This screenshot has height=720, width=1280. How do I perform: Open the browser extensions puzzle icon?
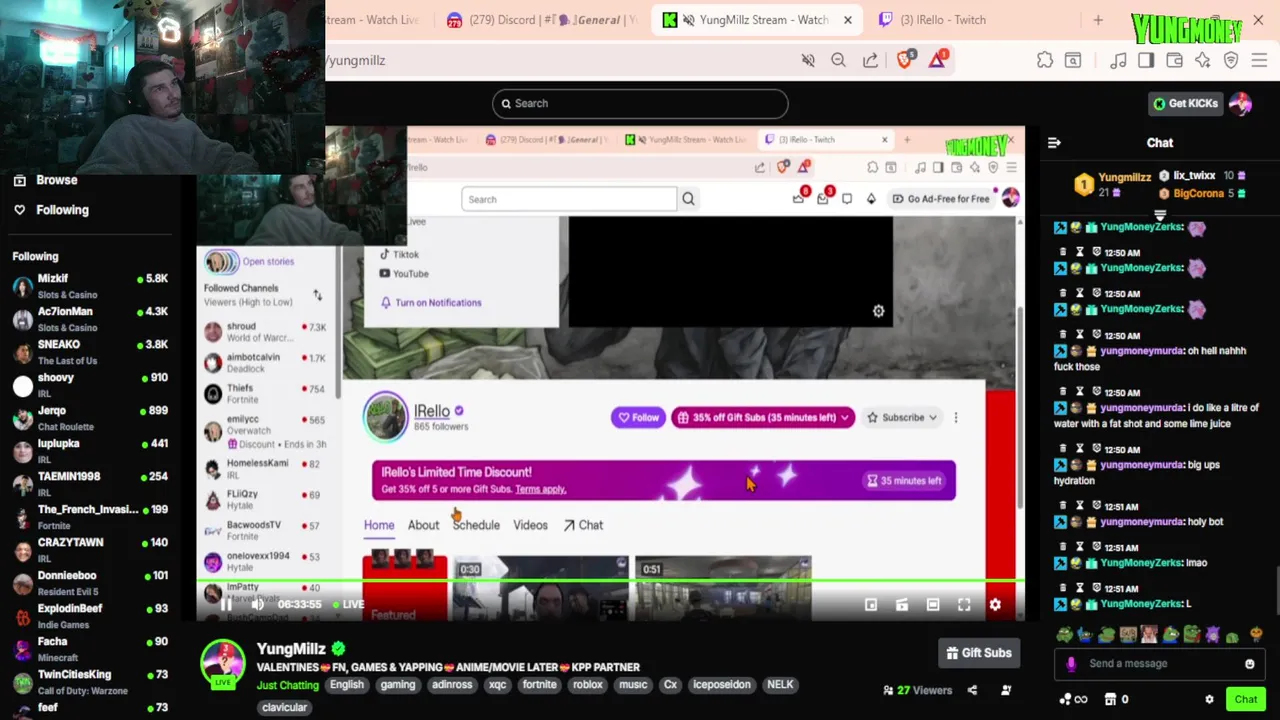pyautogui.click(x=1045, y=60)
